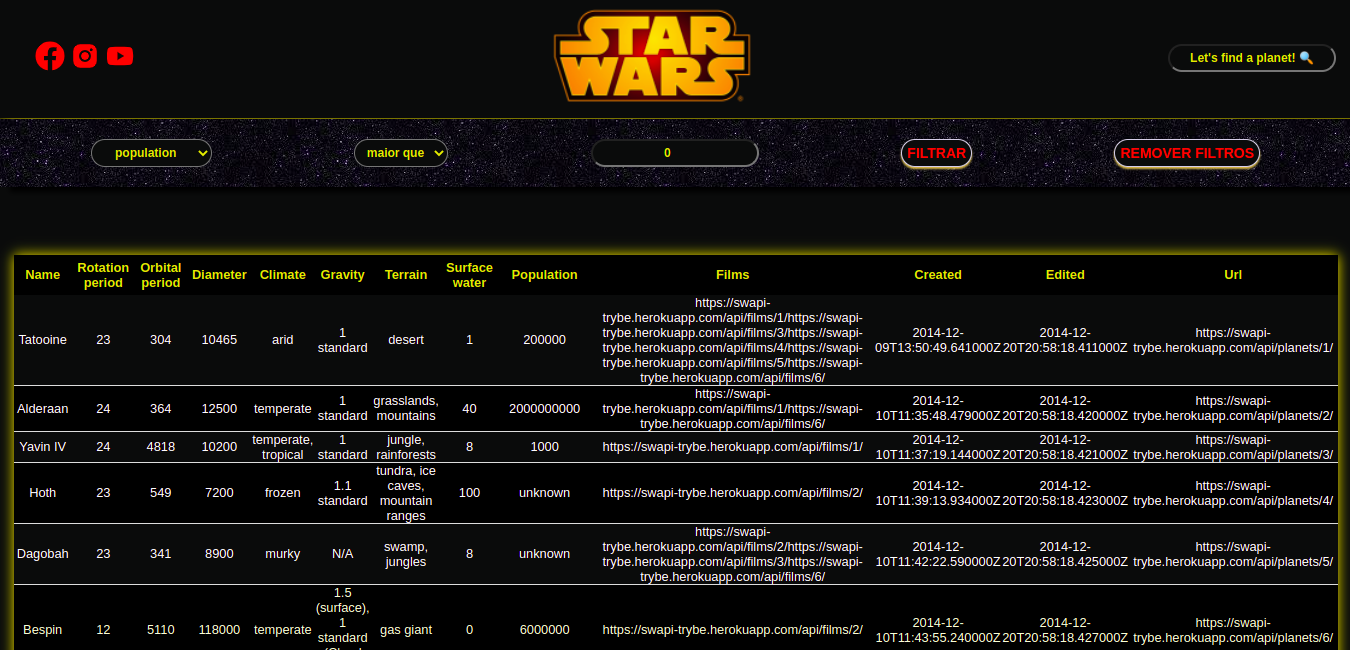Click the planets/2/ URL cell

1233,409
